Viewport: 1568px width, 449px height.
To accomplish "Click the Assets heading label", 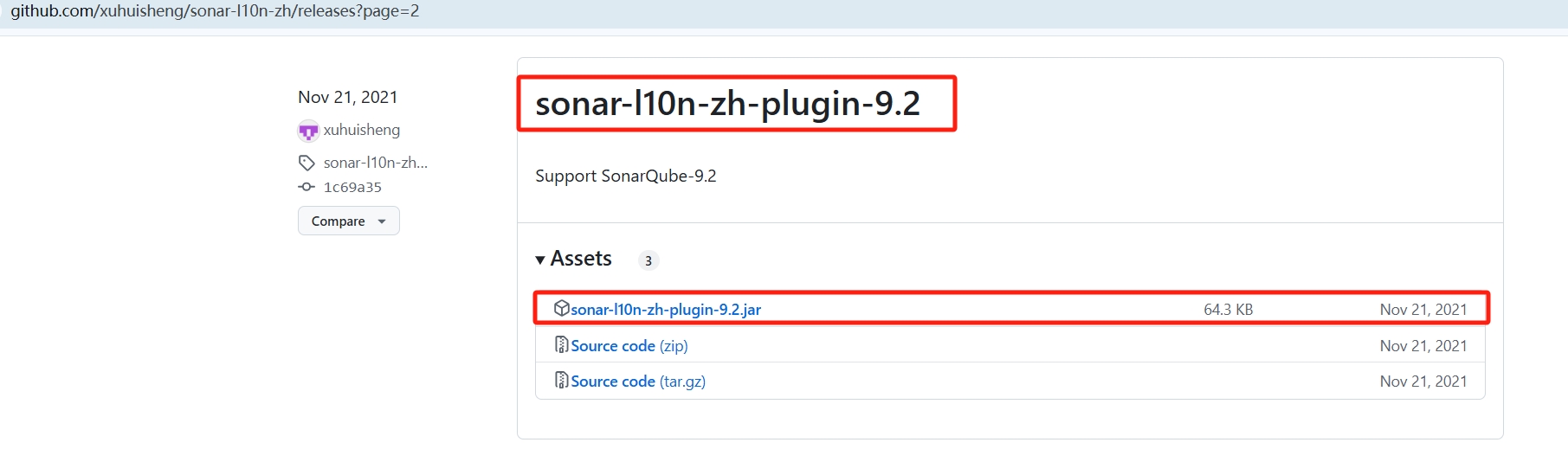I will coord(581,259).
